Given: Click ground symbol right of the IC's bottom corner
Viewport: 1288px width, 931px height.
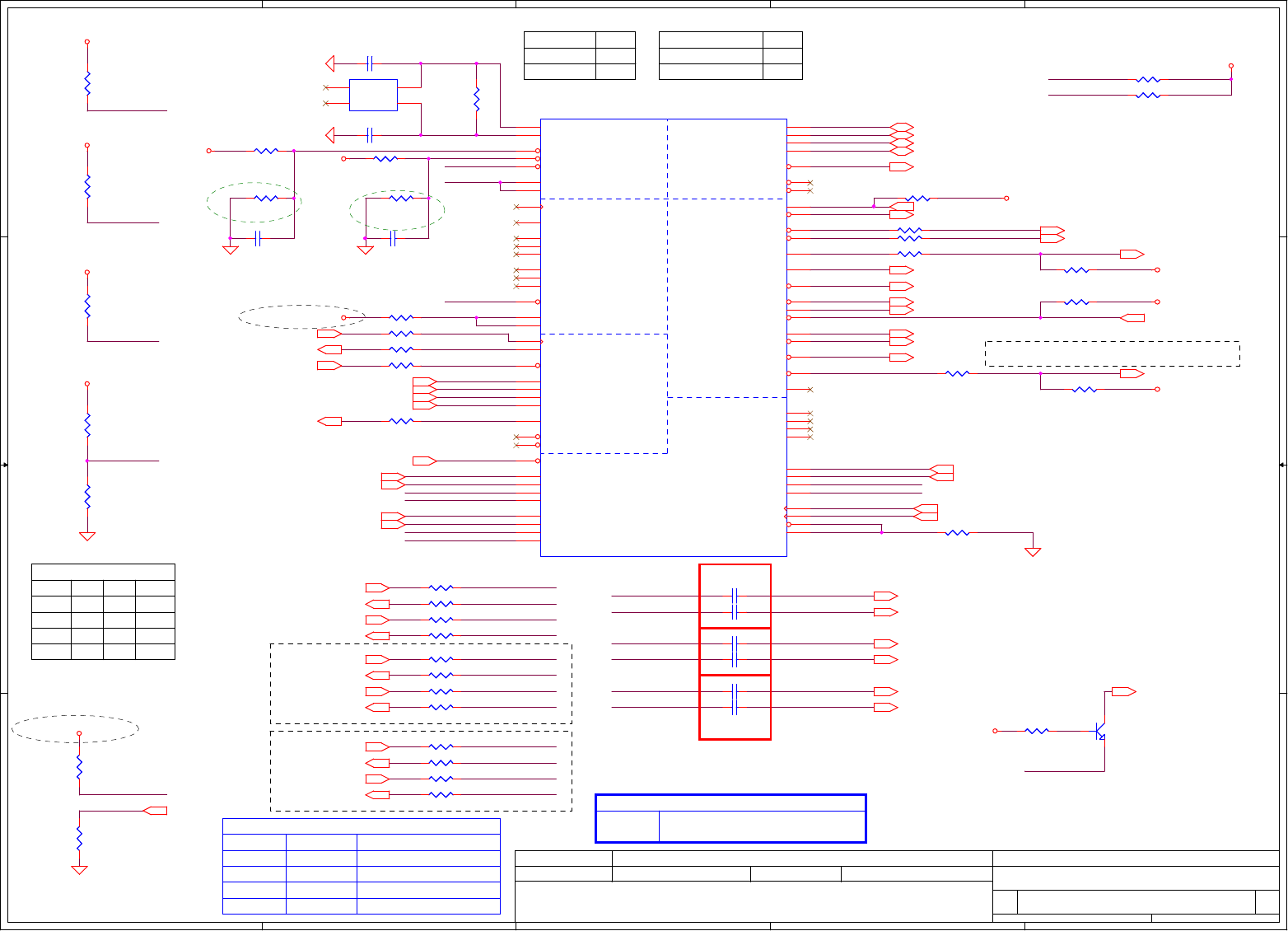Looking at the screenshot, I should point(1033,552).
